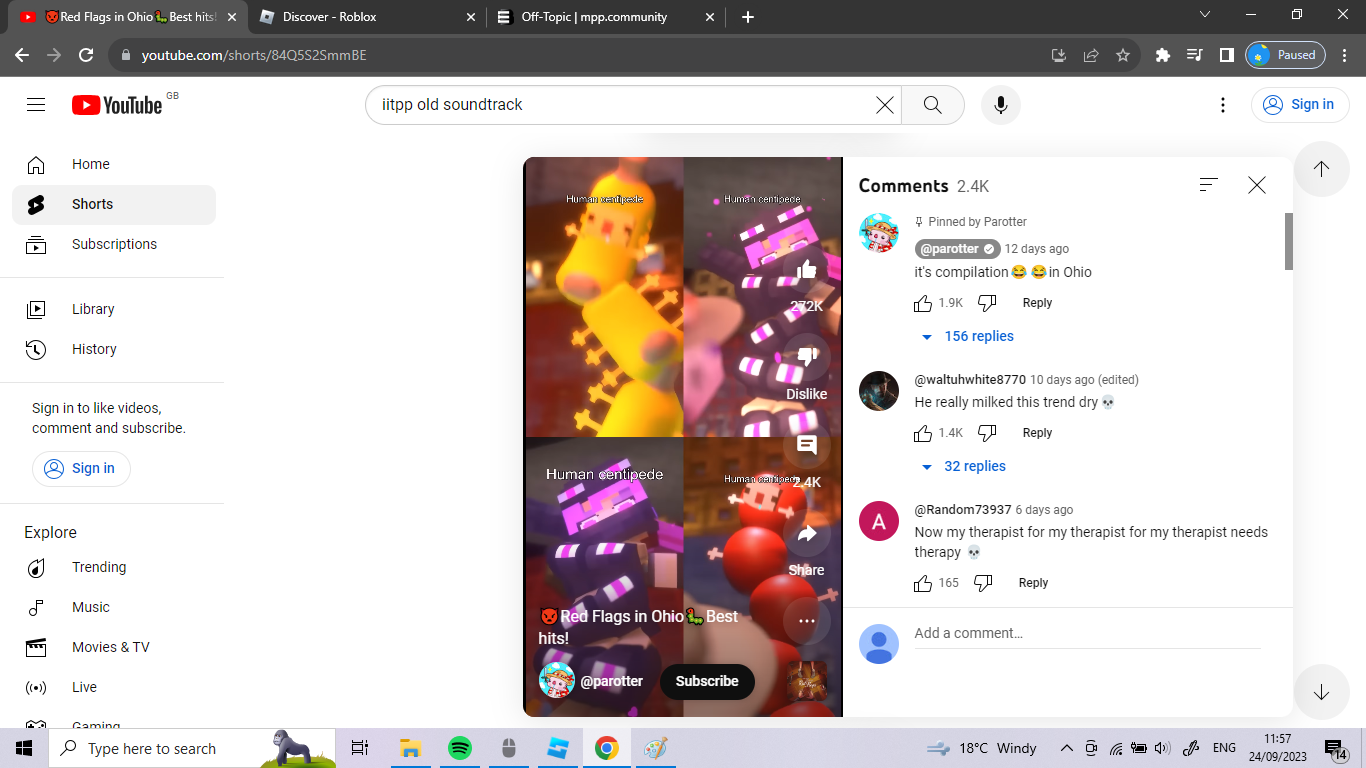This screenshot has height=768, width=1366.
Task: Share the short video
Action: point(806,533)
